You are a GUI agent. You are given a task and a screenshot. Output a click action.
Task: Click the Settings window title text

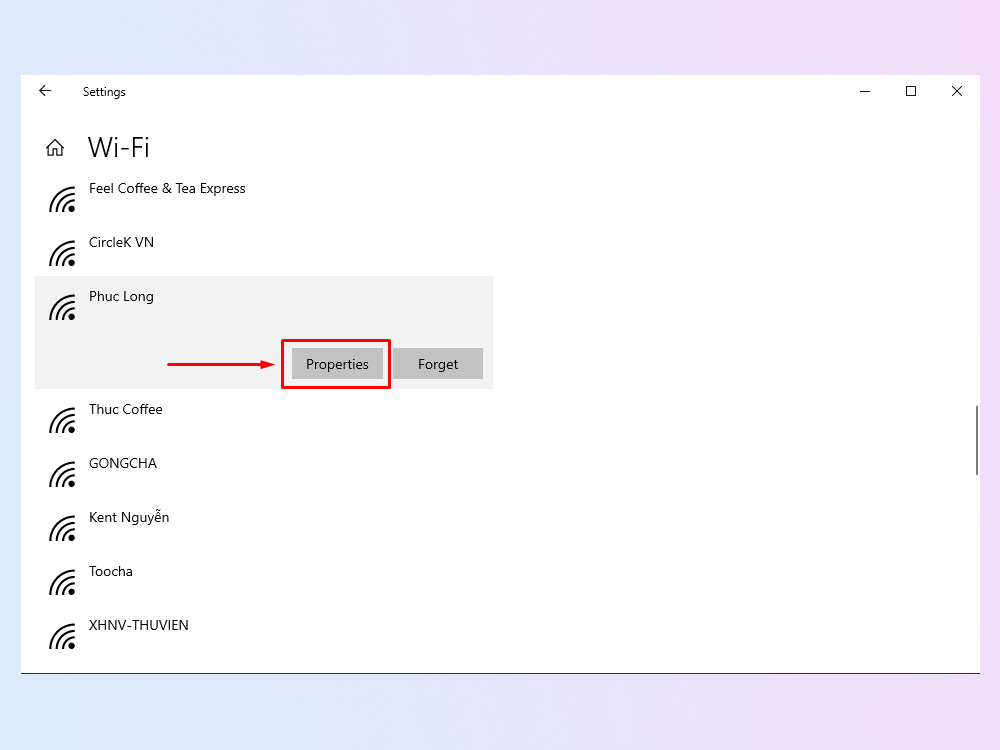point(104,92)
